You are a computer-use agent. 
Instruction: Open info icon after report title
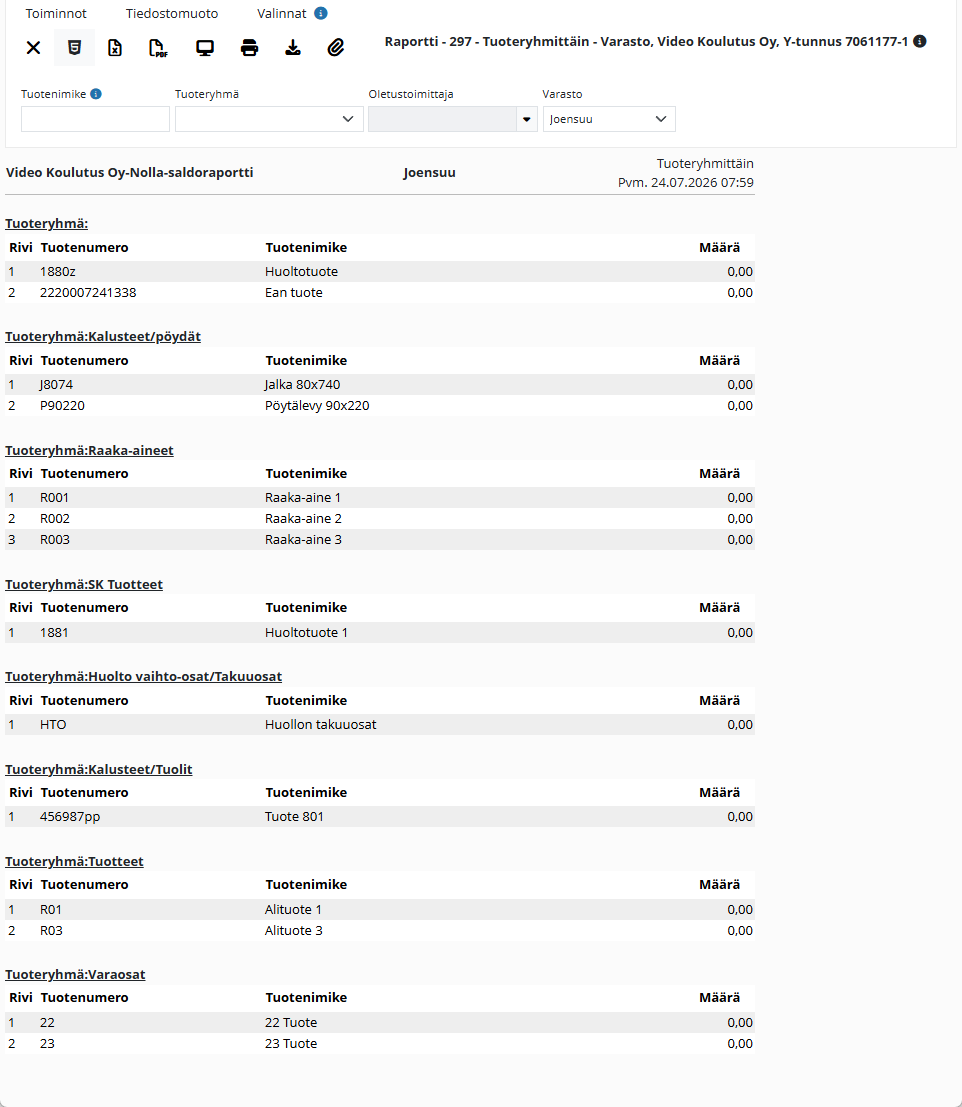(x=920, y=42)
